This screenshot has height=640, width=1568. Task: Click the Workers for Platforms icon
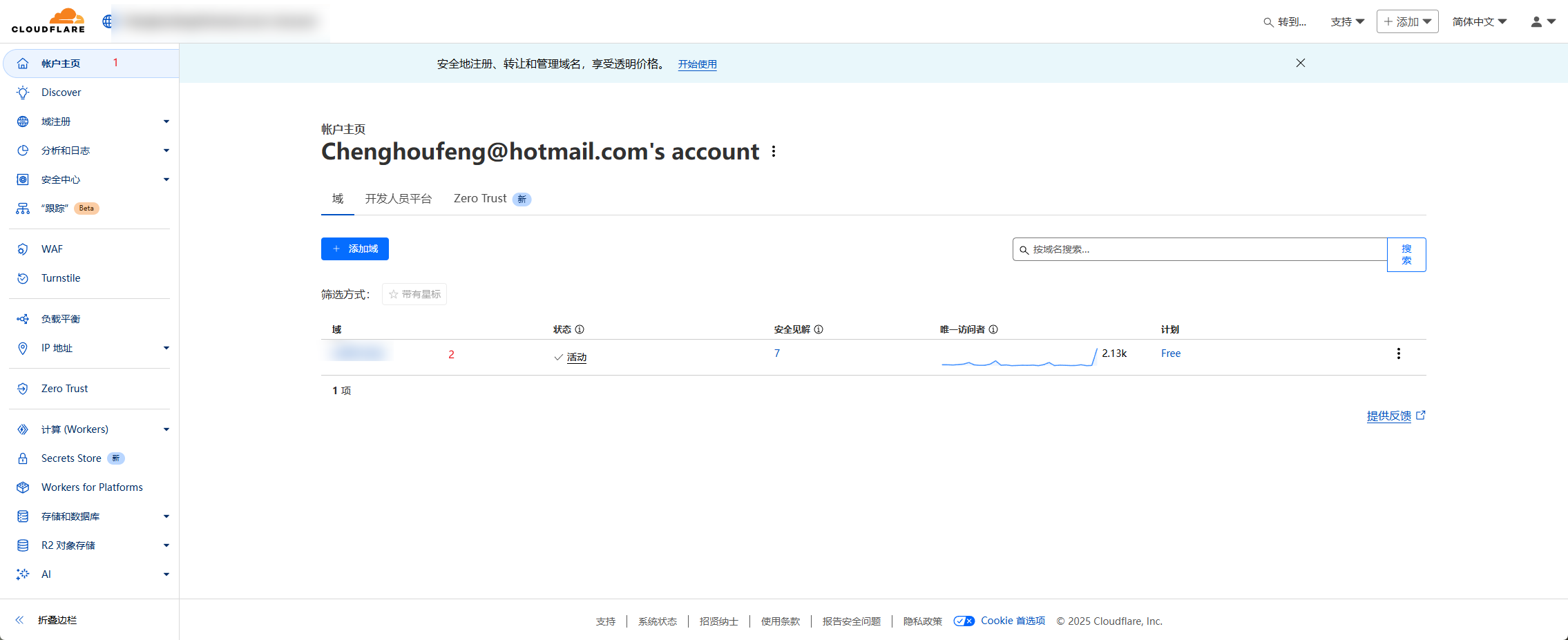tap(23, 487)
